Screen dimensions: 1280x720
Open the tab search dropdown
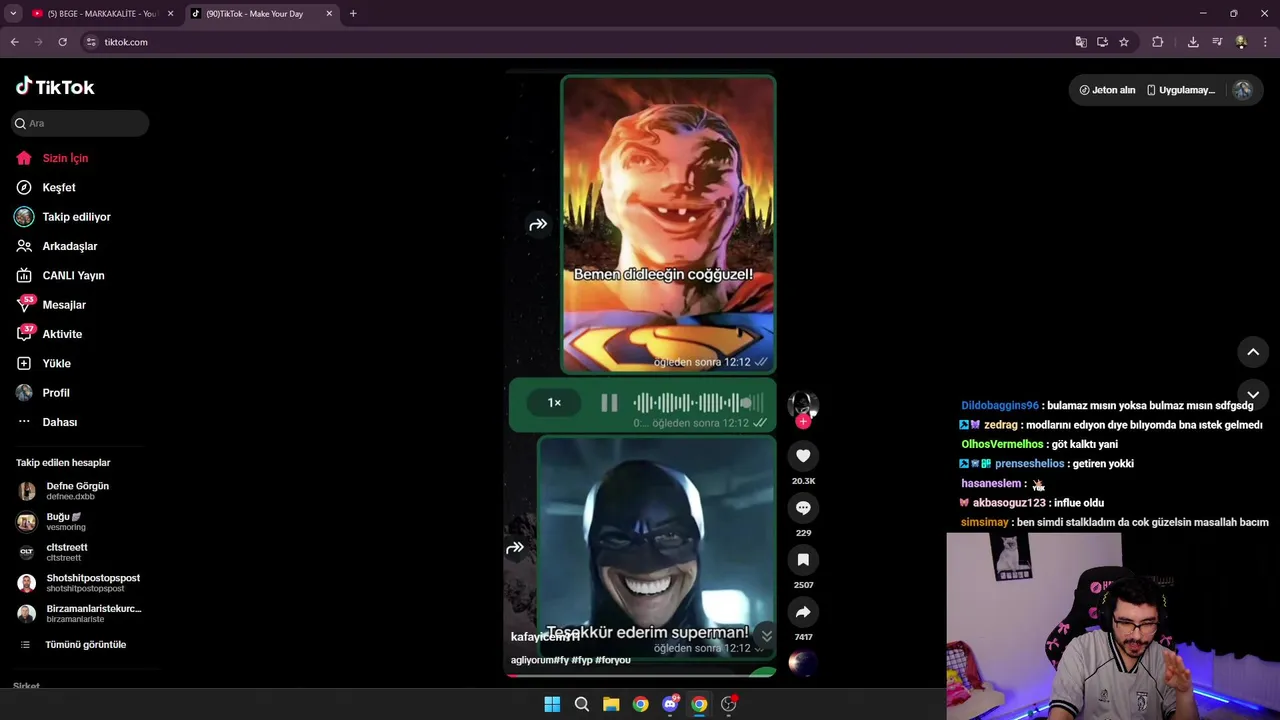click(x=13, y=14)
